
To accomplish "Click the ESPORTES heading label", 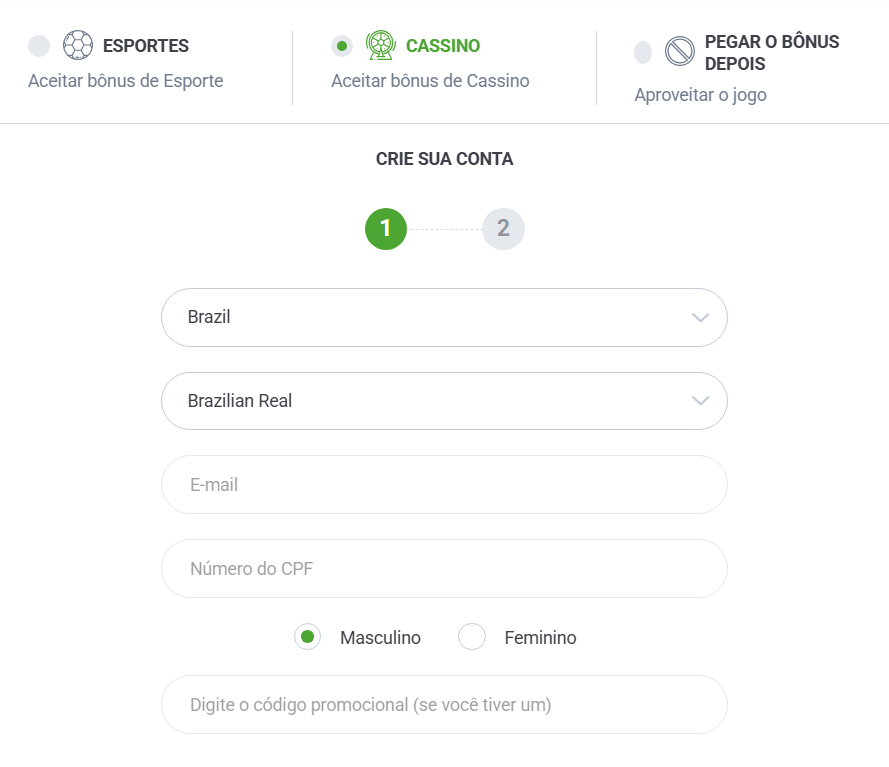I will 146,45.
